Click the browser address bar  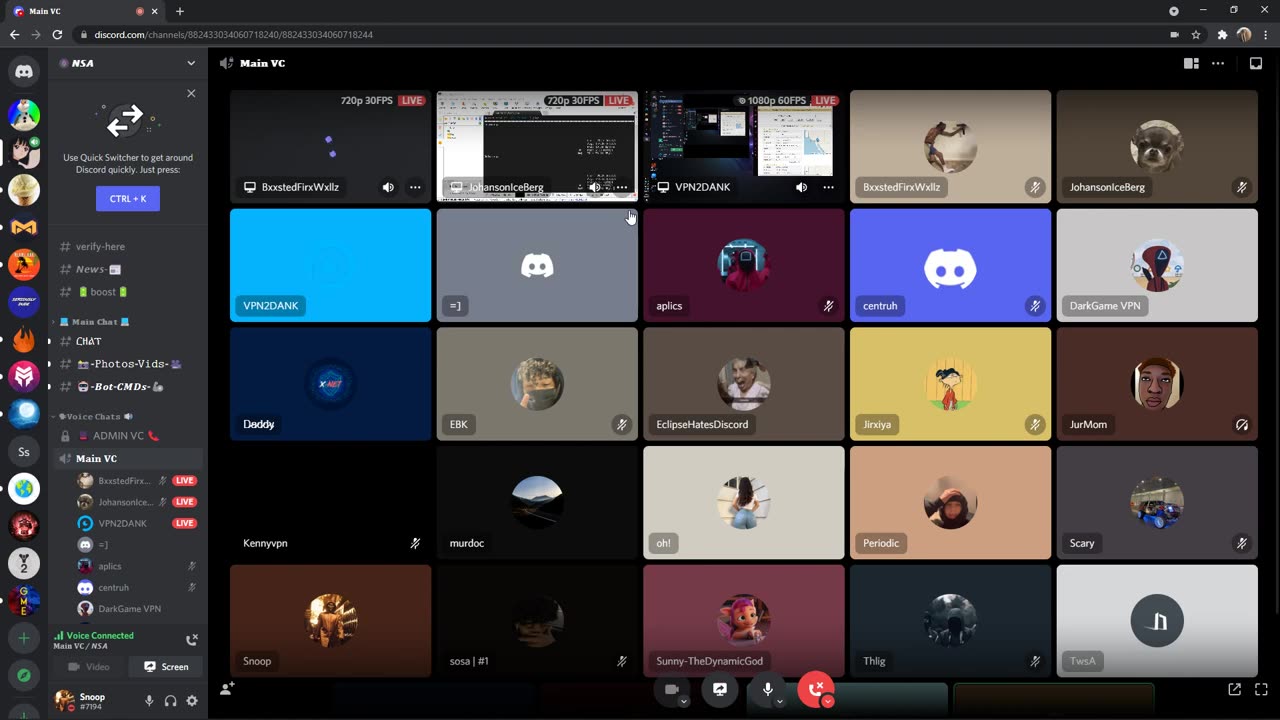click(620, 35)
